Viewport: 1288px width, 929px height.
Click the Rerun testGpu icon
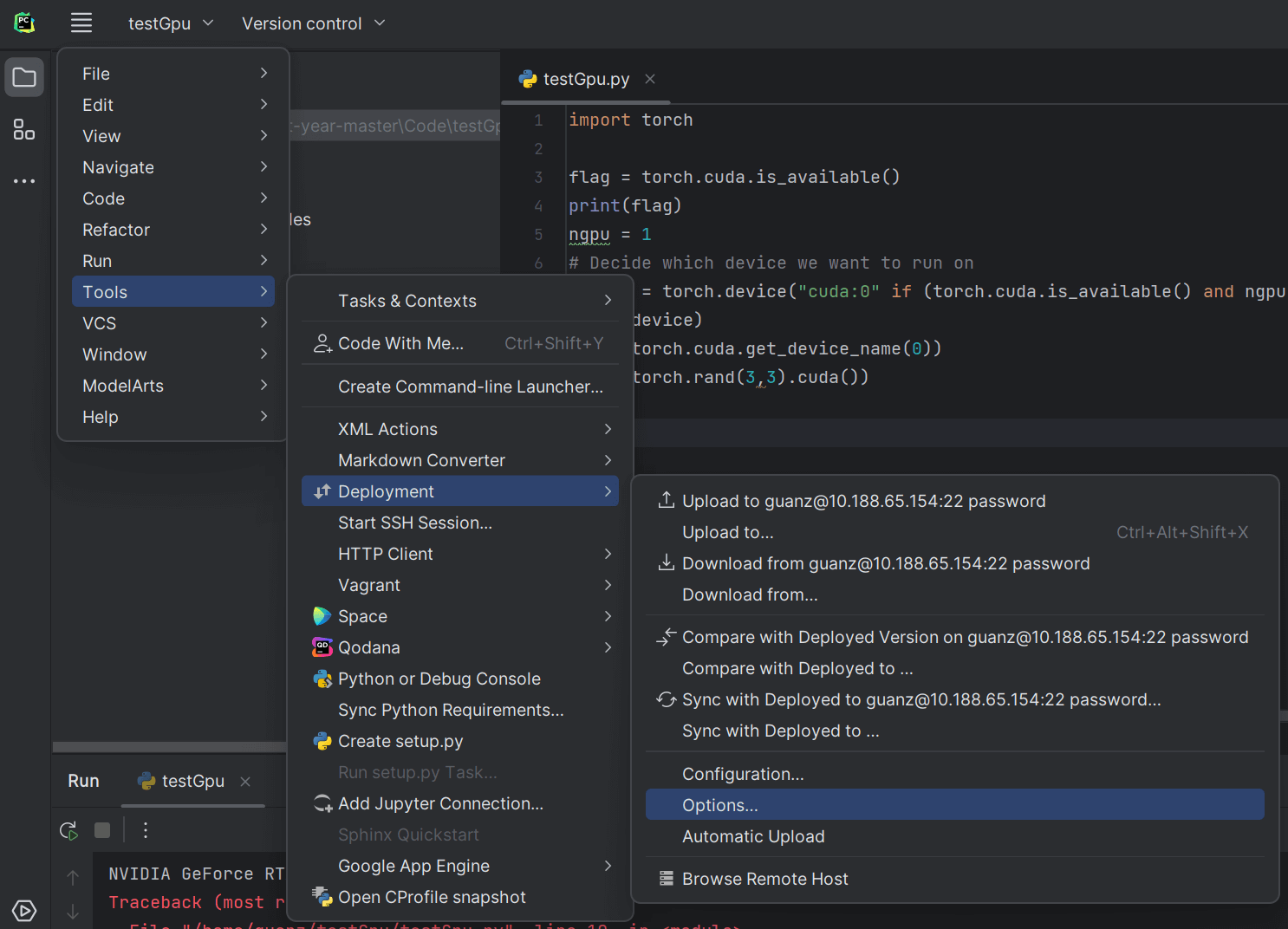coord(69,830)
